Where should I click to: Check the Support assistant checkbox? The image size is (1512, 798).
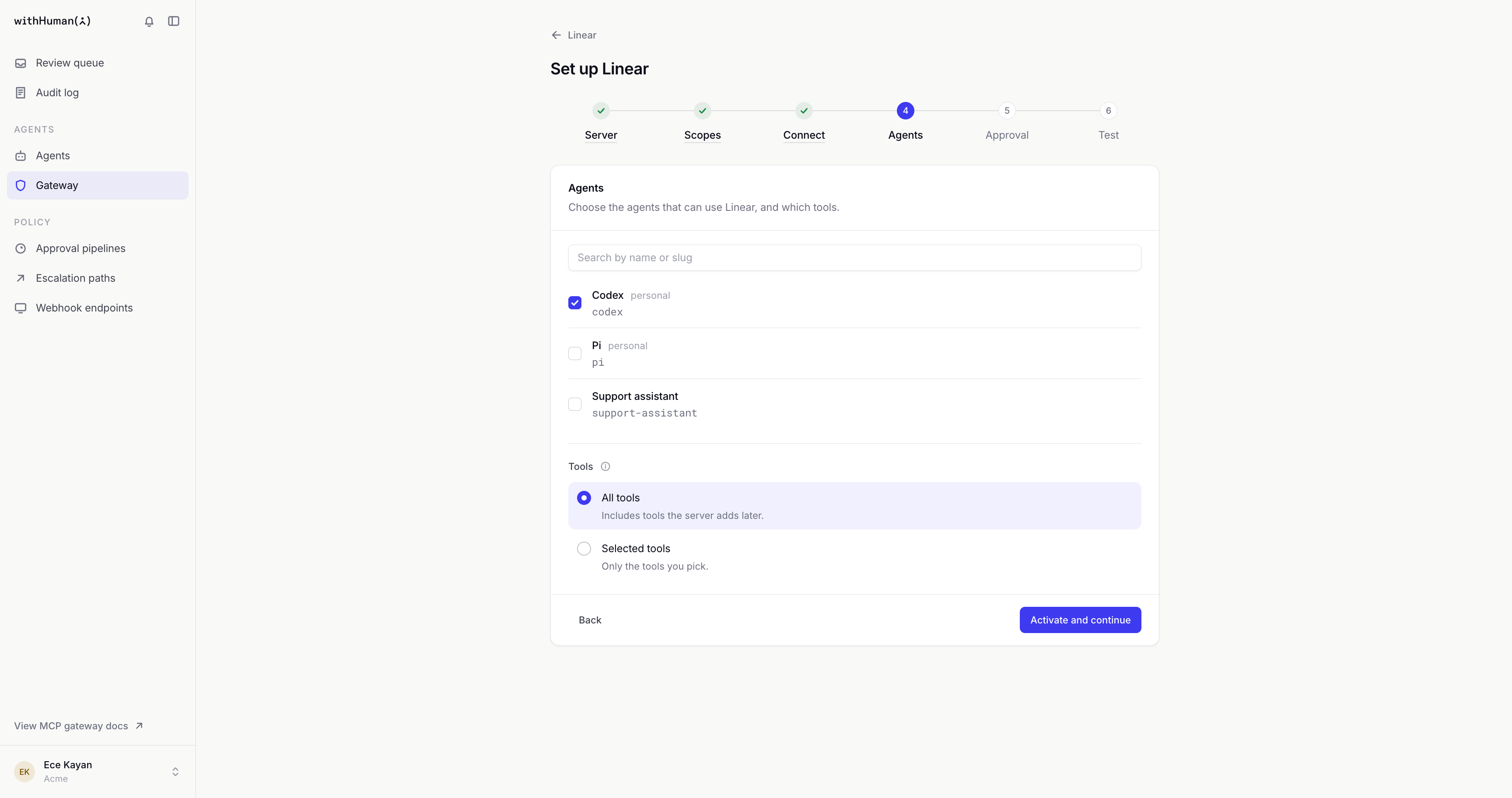pyautogui.click(x=574, y=404)
